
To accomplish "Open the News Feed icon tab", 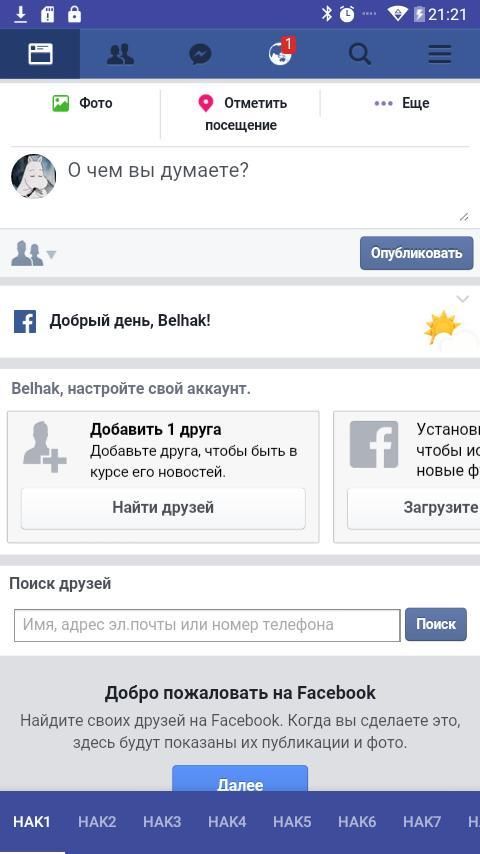I will (x=40, y=54).
